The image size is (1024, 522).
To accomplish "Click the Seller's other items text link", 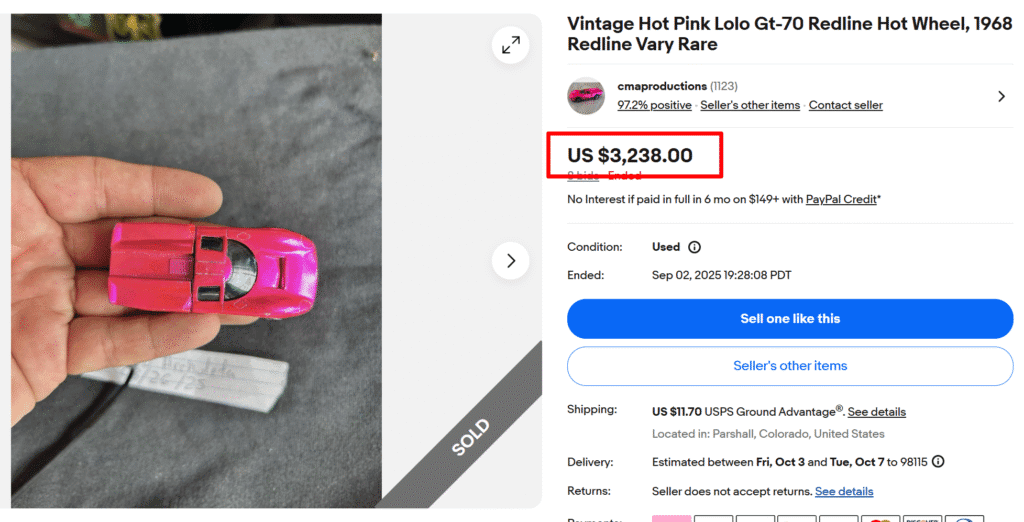I will (750, 105).
